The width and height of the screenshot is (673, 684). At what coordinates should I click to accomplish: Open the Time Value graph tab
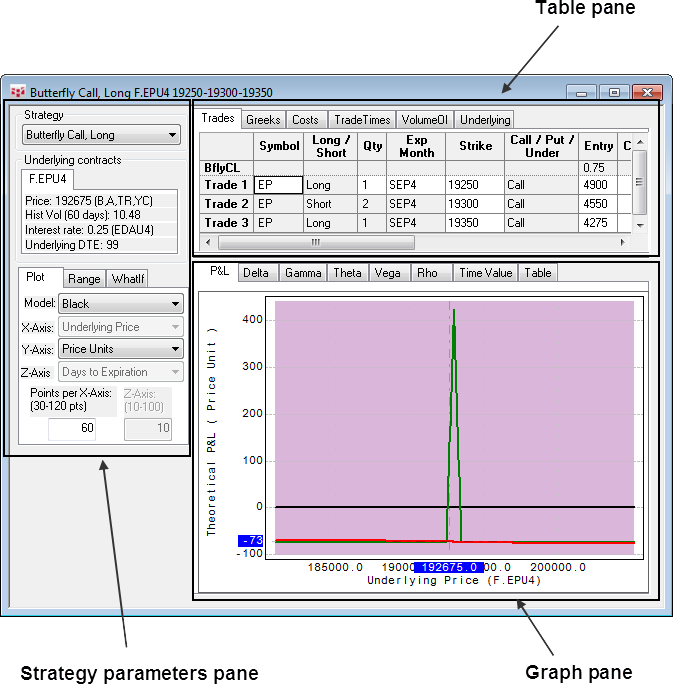pos(484,273)
